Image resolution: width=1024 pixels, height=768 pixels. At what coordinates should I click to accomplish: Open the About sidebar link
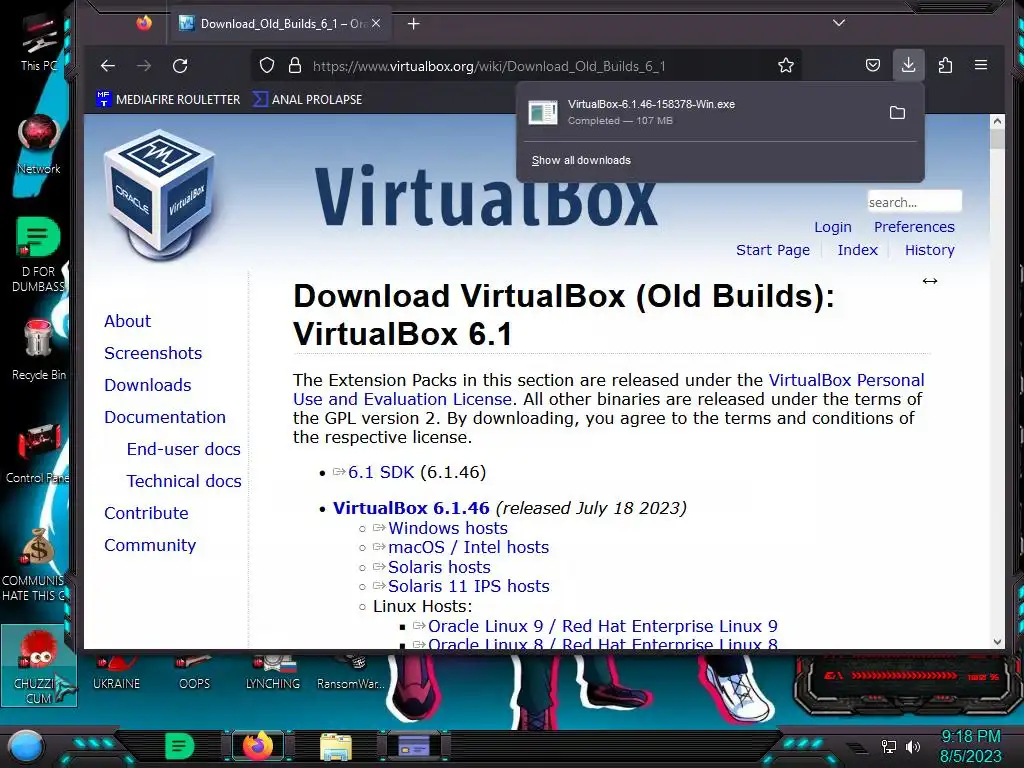127,321
